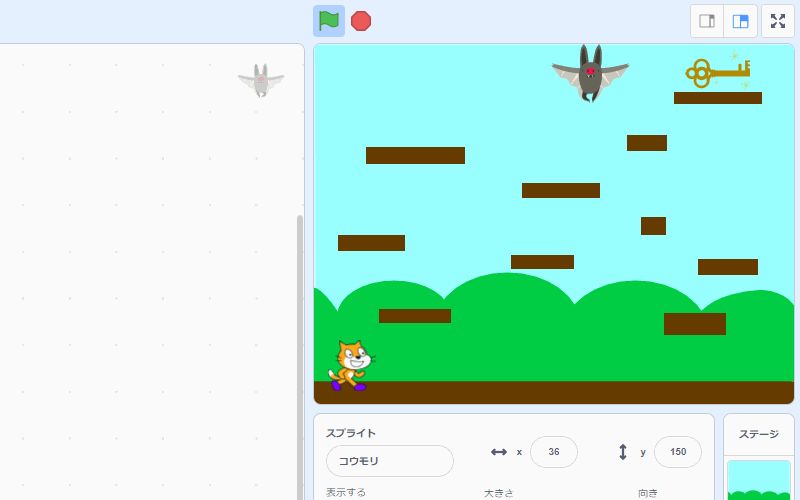Click the ステージ panel label

pyautogui.click(x=759, y=434)
